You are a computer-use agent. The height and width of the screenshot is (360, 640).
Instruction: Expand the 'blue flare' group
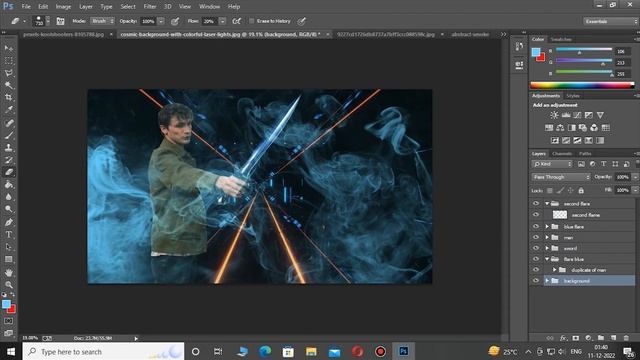click(x=547, y=227)
